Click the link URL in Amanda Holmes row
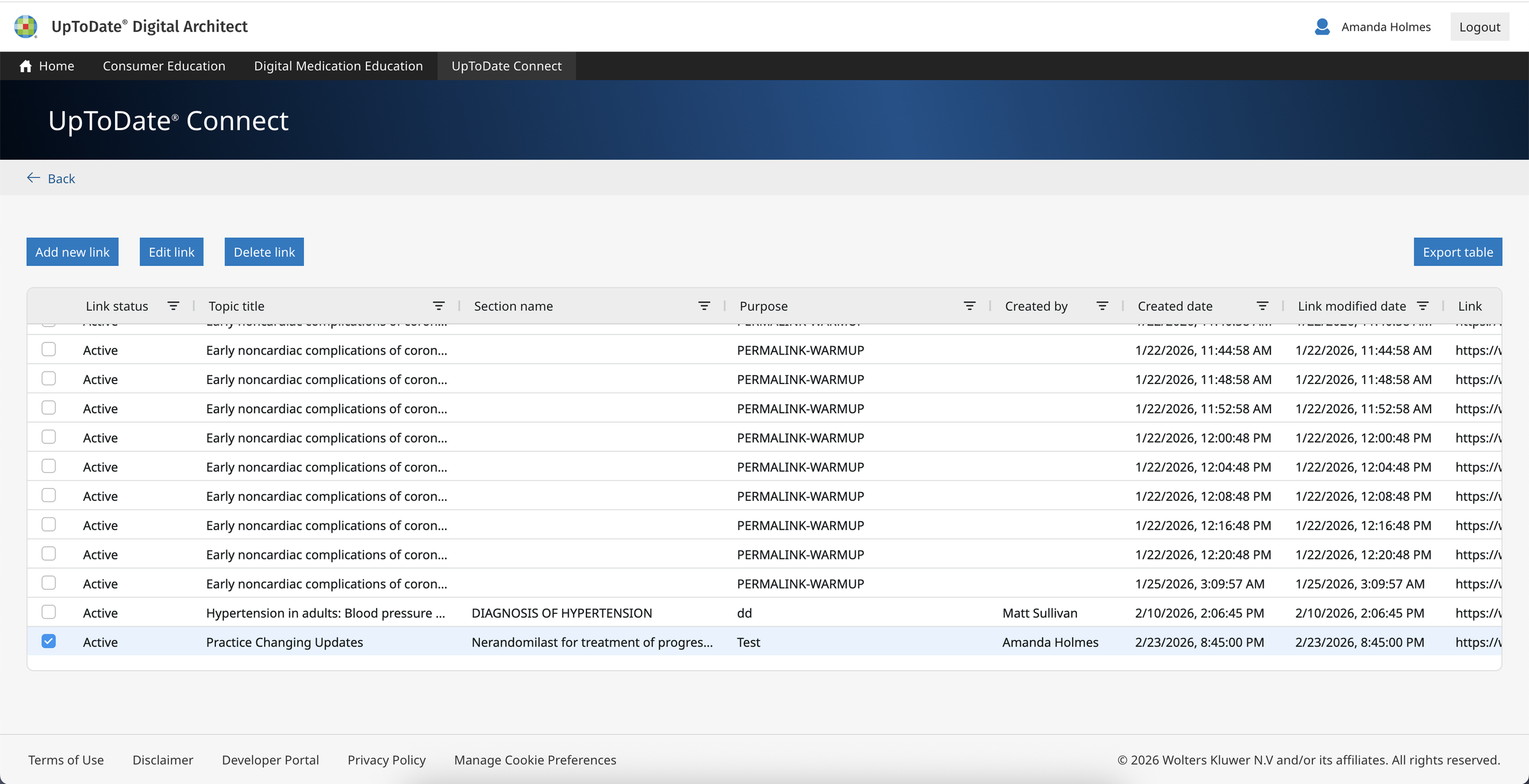 tap(1478, 642)
